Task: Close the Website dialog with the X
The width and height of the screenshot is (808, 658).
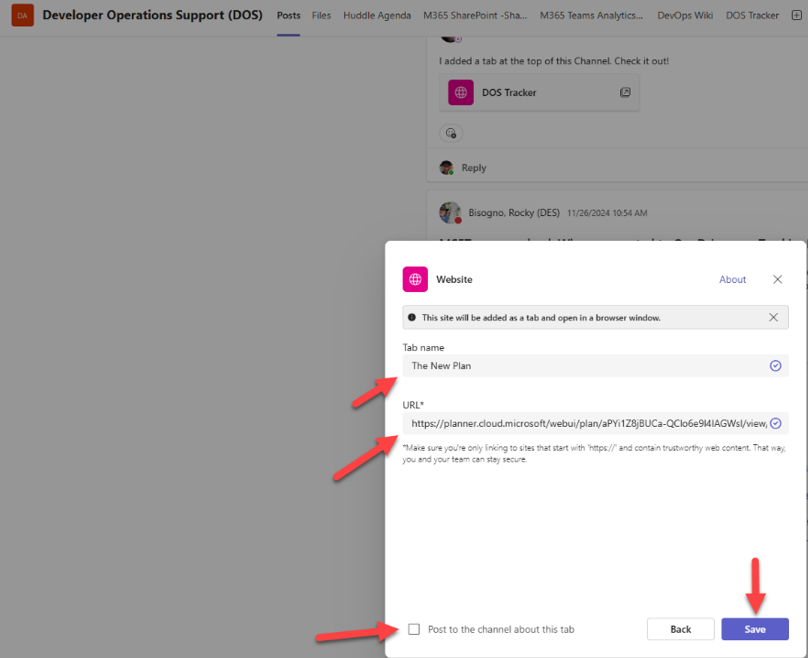Action: click(x=777, y=279)
